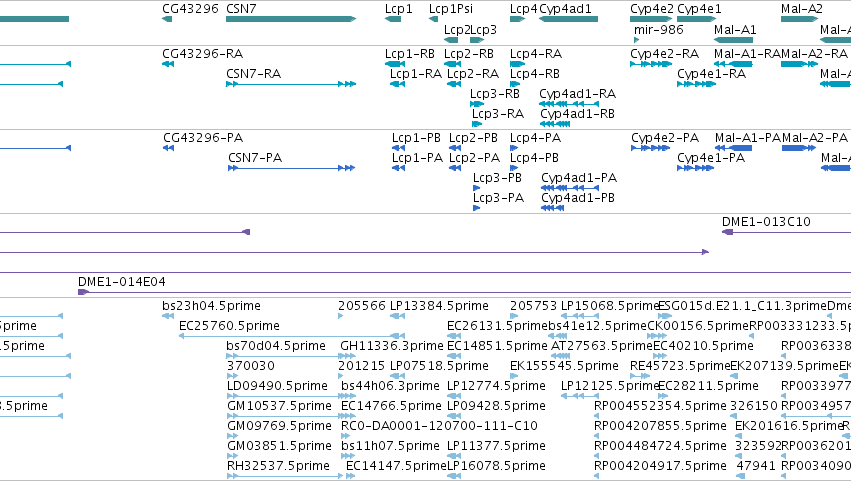Click the RP004204917.5prime EST label
The width and height of the screenshot is (851, 481).
pyautogui.click(x=660, y=466)
